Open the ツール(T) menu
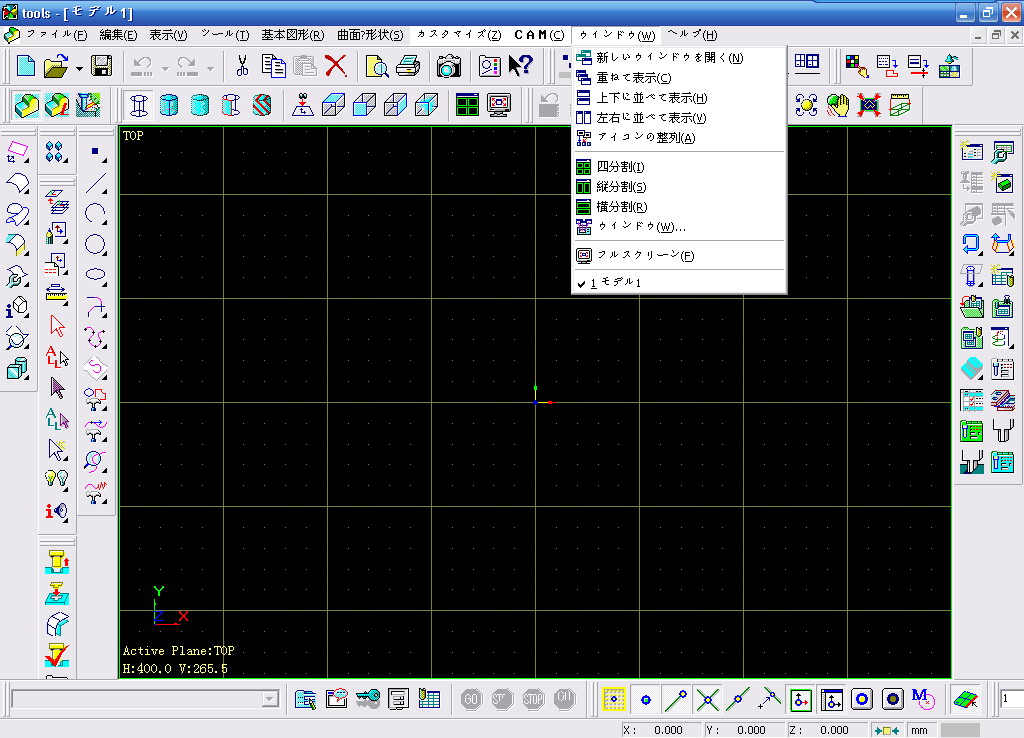1024x738 pixels. 225,35
